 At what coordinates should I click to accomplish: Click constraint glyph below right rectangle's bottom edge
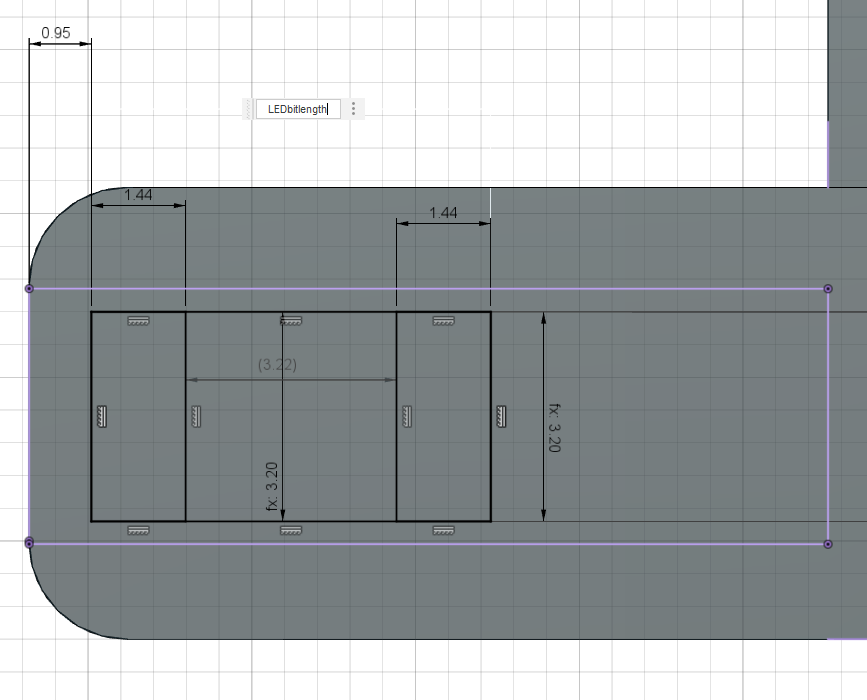[x=443, y=530]
